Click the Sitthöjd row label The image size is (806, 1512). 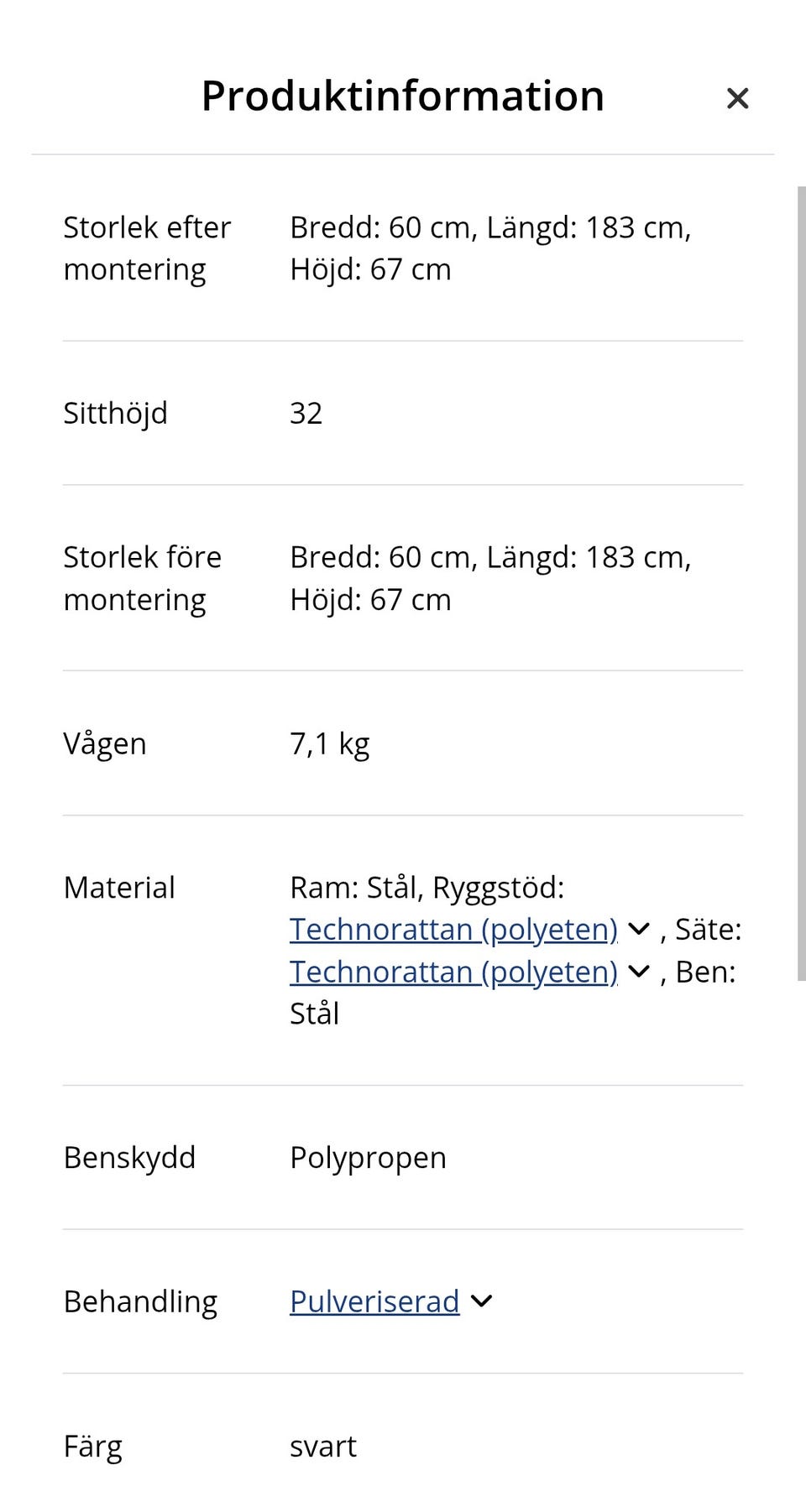pyautogui.click(x=116, y=413)
